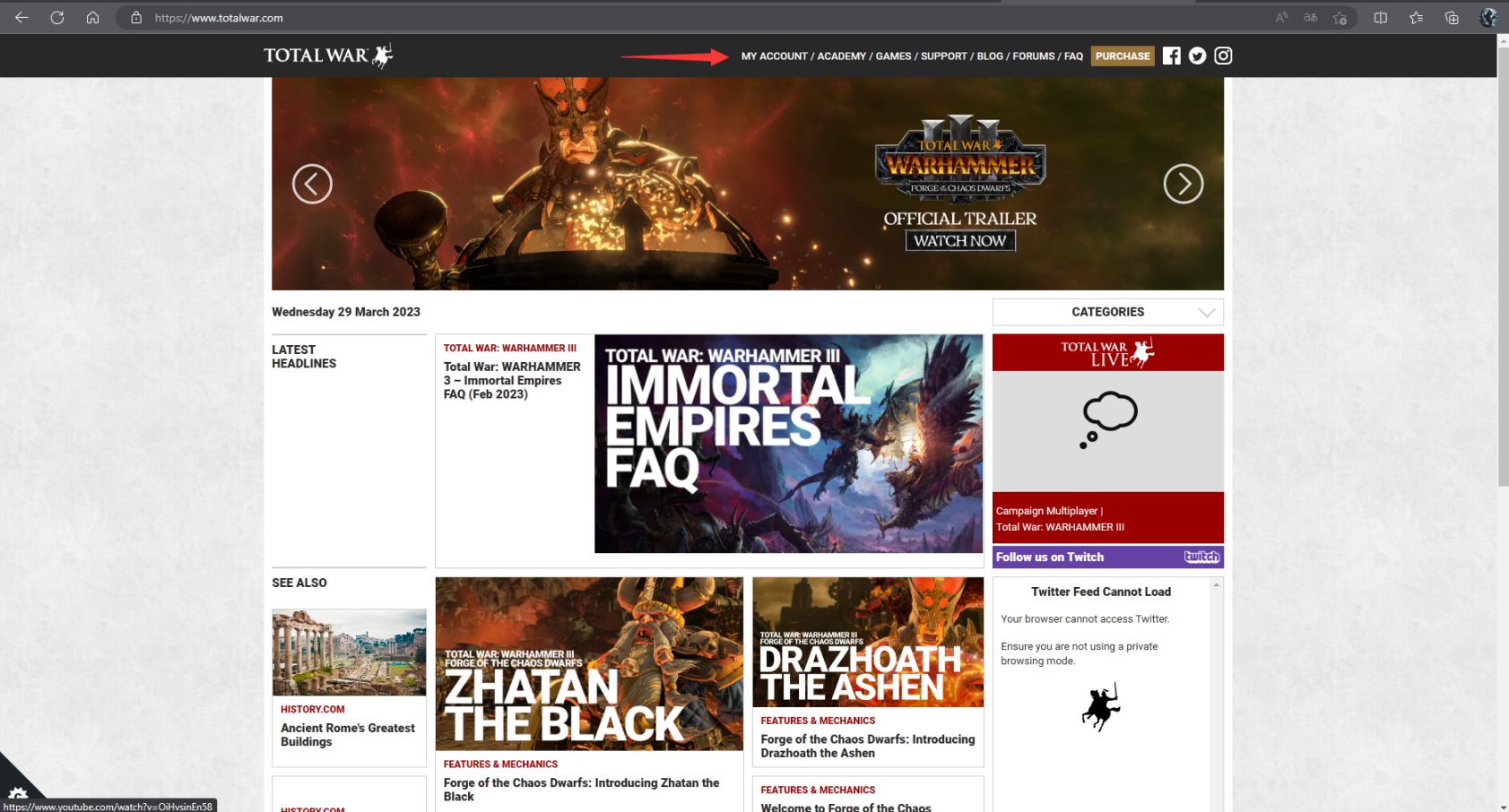Open Immortal Empires FAQ (Feb 2023) headline
This screenshot has width=1509, height=812.
512,380
